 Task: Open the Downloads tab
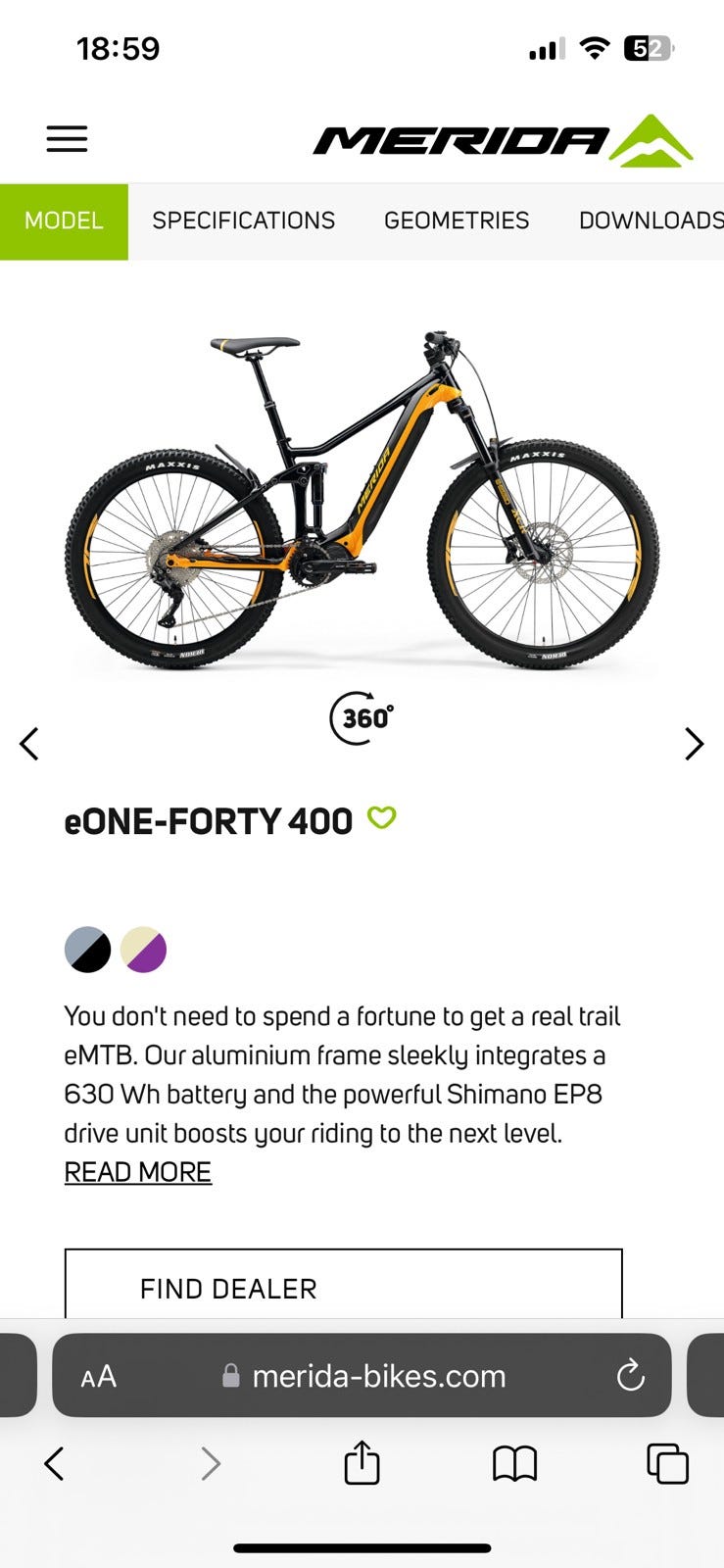[649, 220]
